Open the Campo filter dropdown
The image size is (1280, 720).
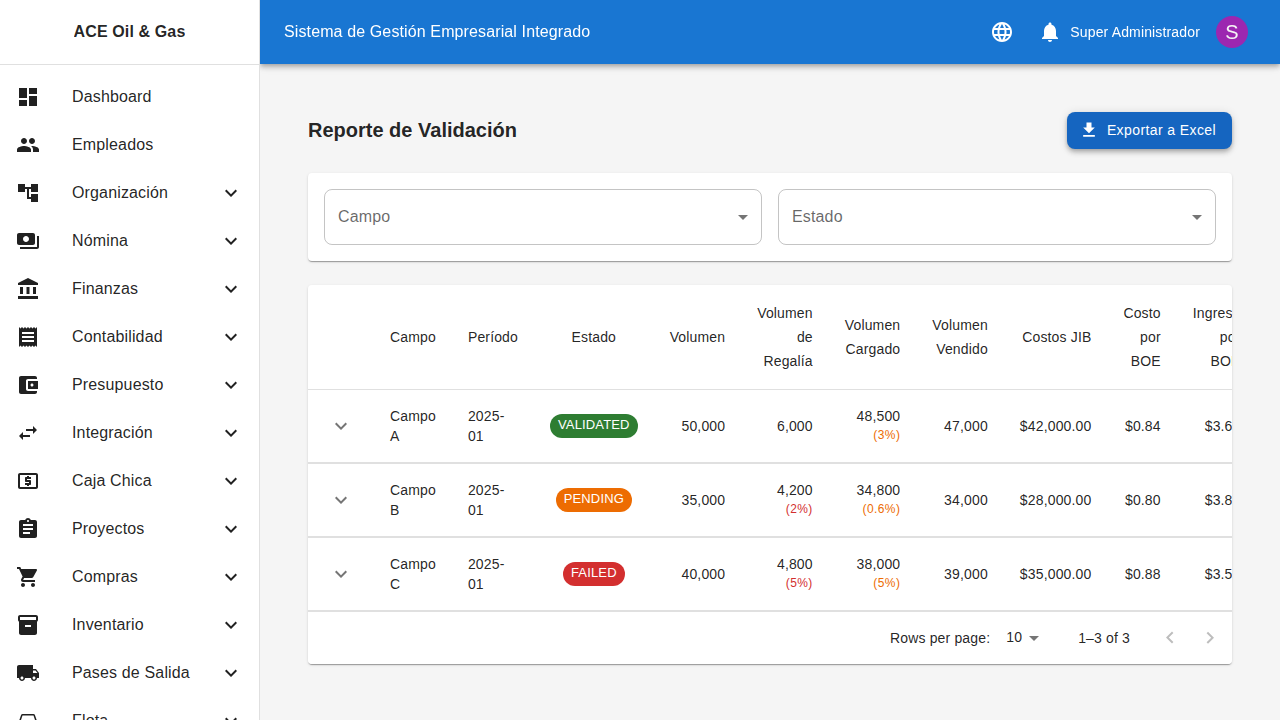click(542, 216)
